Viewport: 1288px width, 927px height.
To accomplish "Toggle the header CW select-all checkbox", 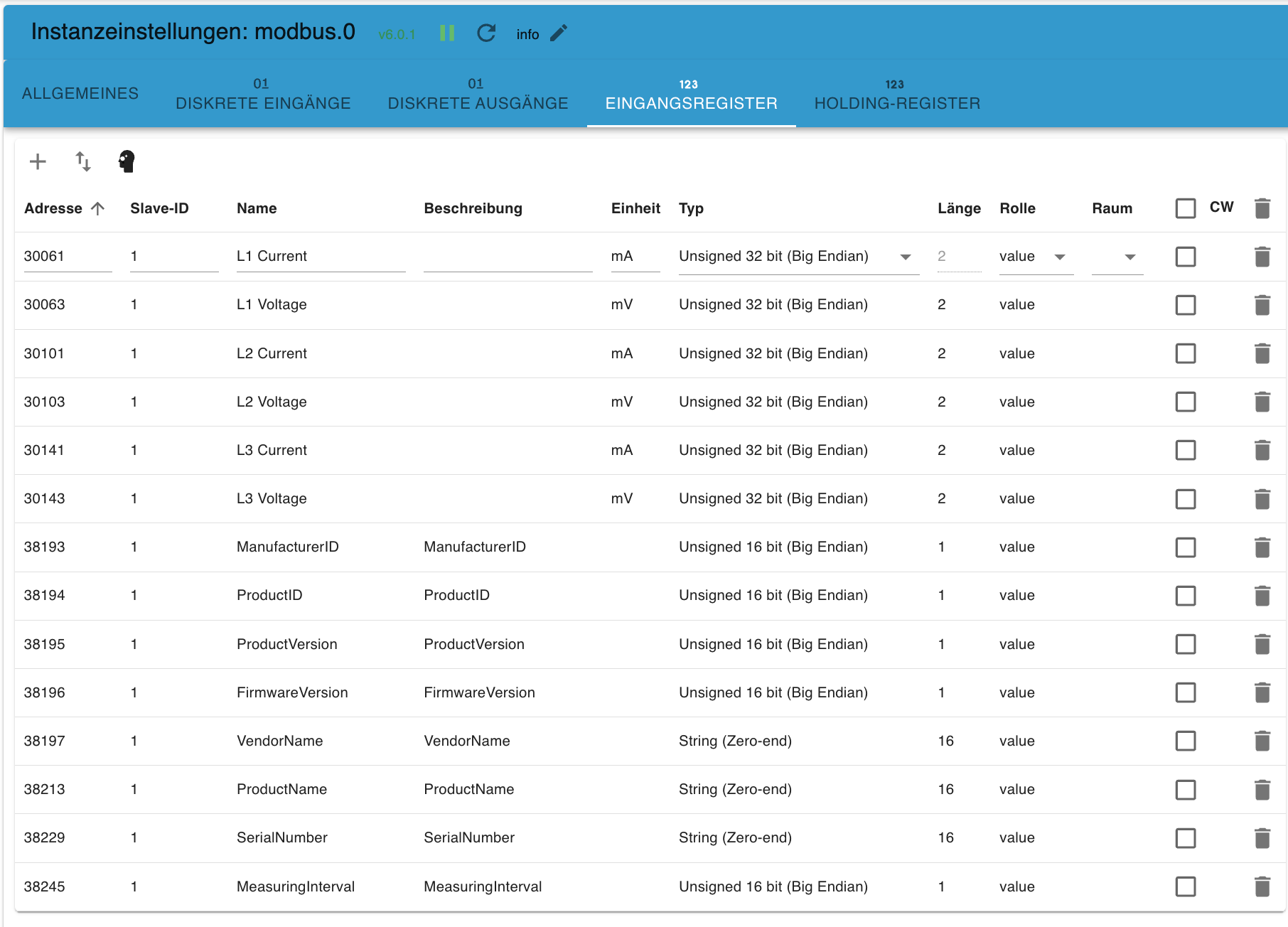I will (1185, 208).
